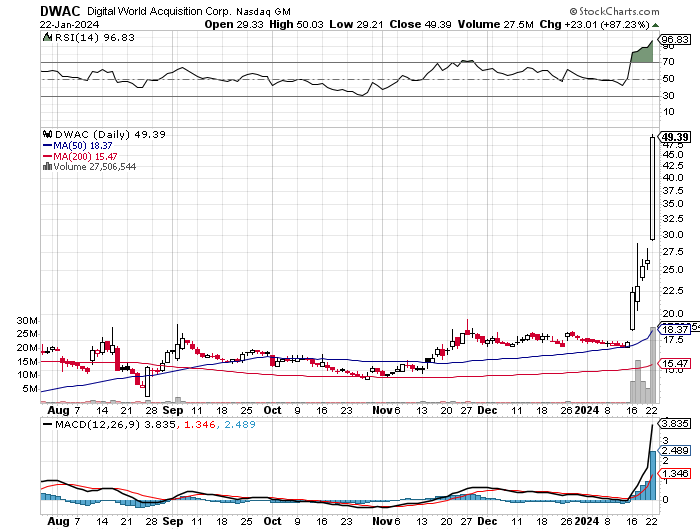
Task: Click the RSI(14) 96.83 legend label
Action: [95, 38]
